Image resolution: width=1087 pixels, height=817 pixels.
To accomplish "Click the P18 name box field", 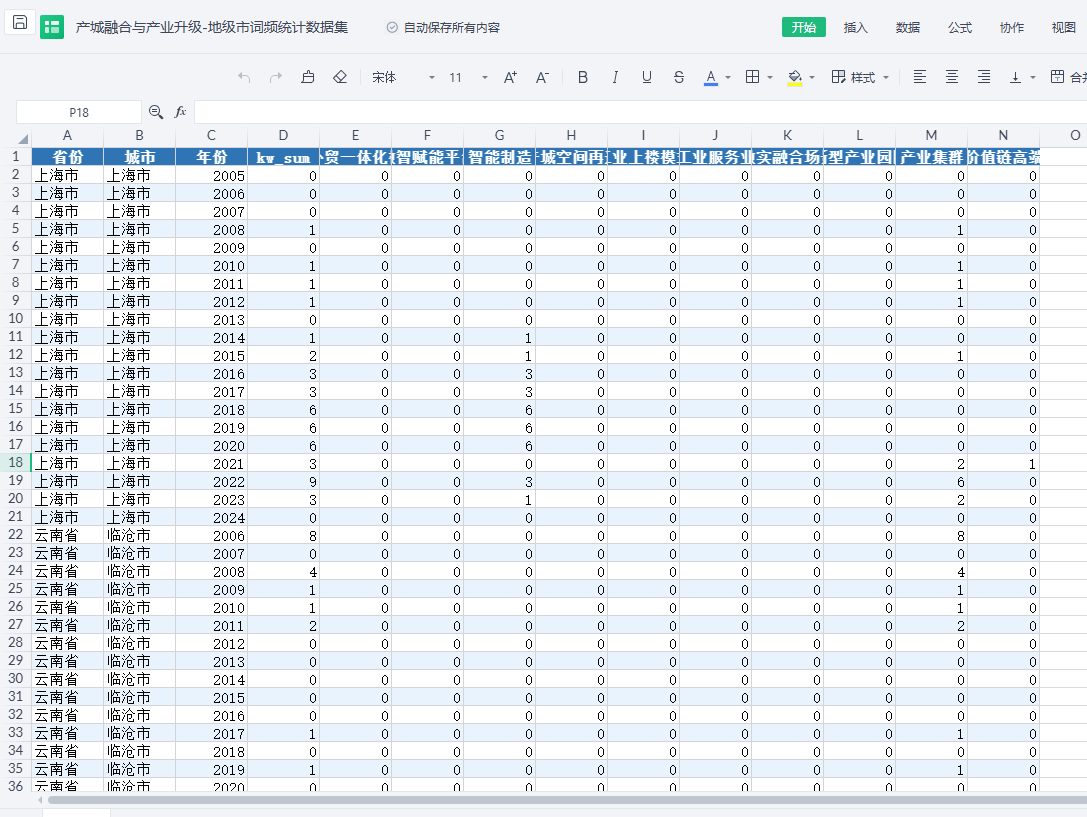I will pyautogui.click(x=79, y=112).
